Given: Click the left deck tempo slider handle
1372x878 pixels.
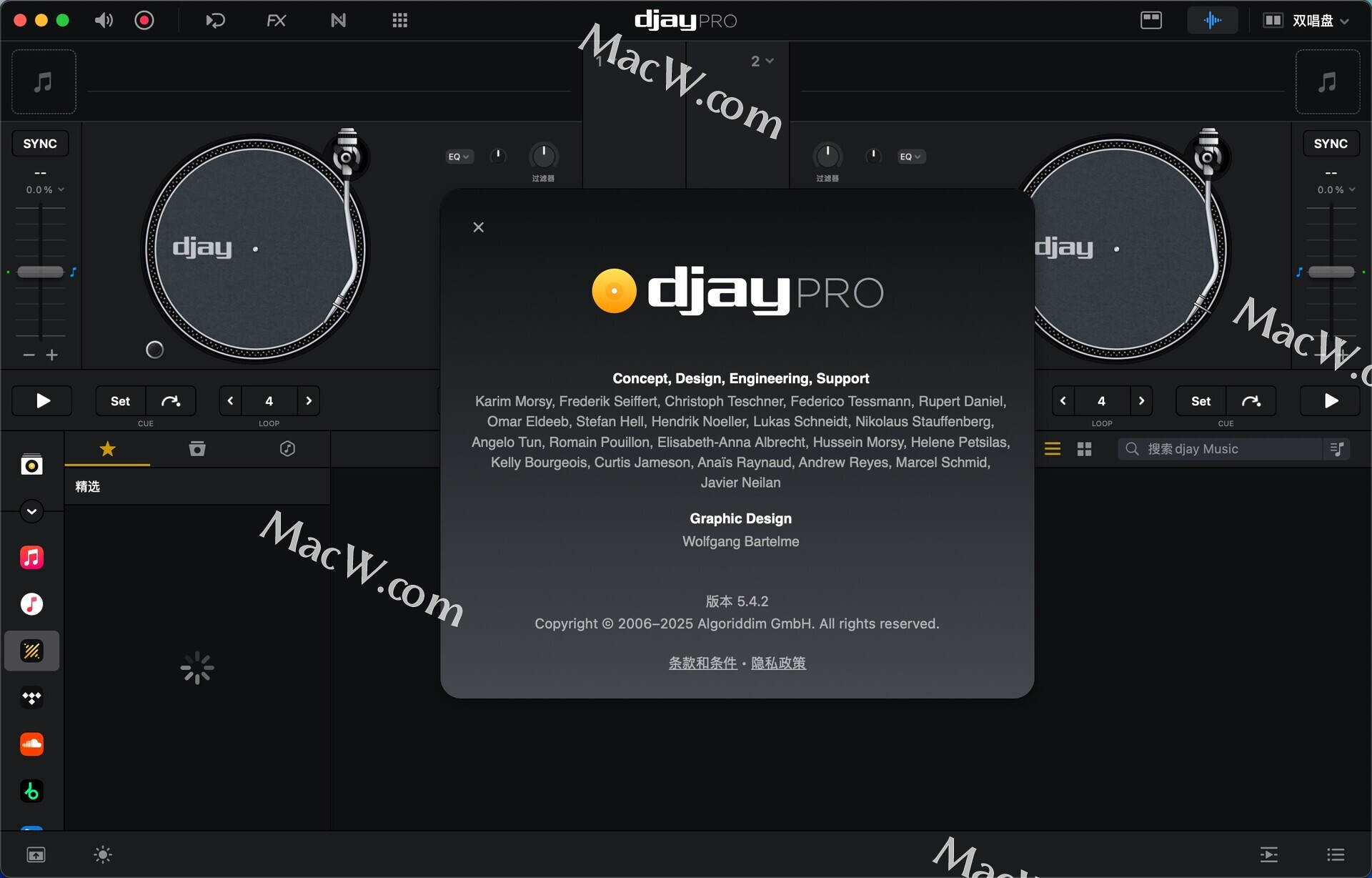Looking at the screenshot, I should click(x=41, y=272).
